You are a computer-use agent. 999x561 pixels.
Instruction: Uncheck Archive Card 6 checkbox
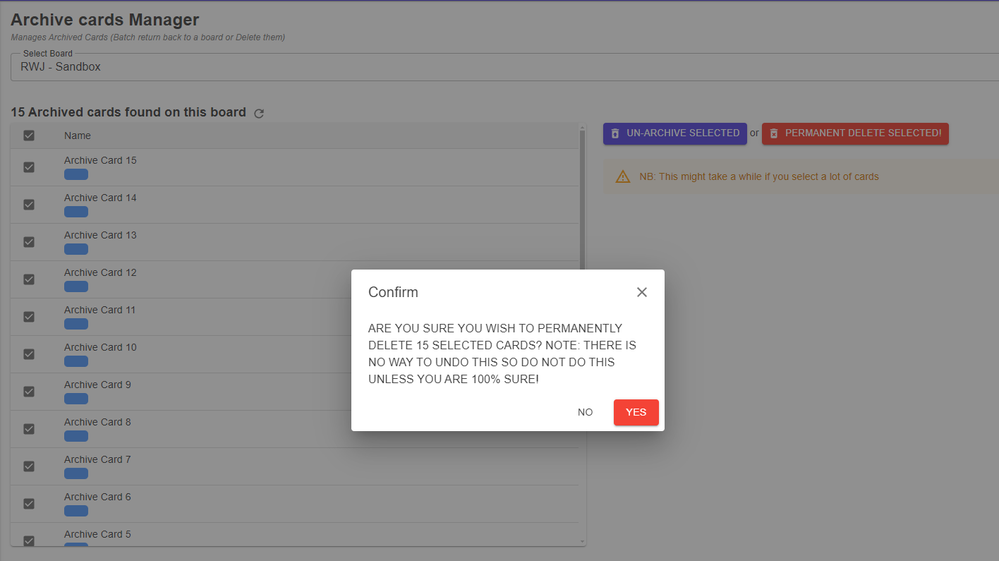click(x=29, y=504)
